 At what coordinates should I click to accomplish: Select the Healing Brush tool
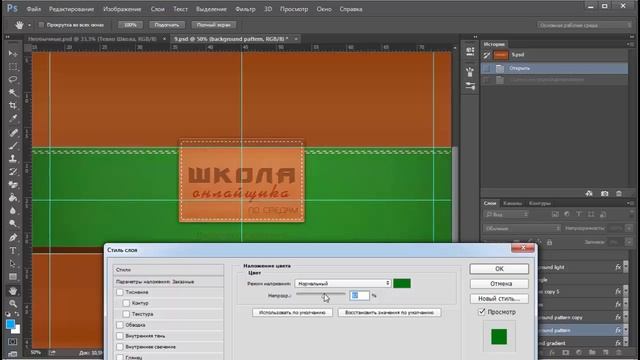tap(13, 132)
